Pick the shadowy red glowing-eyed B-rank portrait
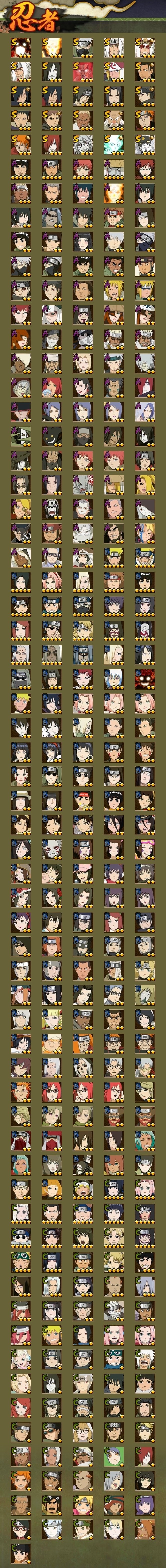The height and width of the screenshot is (1568, 166). (x=145, y=680)
